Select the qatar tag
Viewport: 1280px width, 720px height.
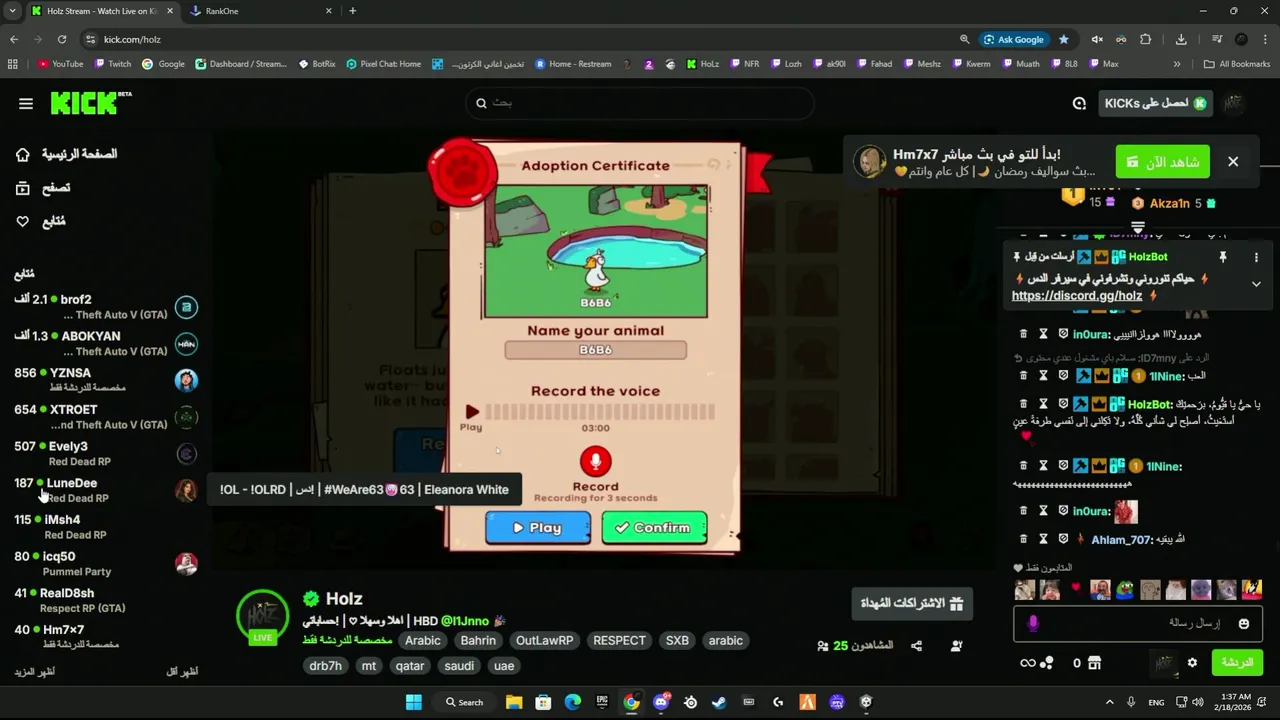tap(410, 666)
